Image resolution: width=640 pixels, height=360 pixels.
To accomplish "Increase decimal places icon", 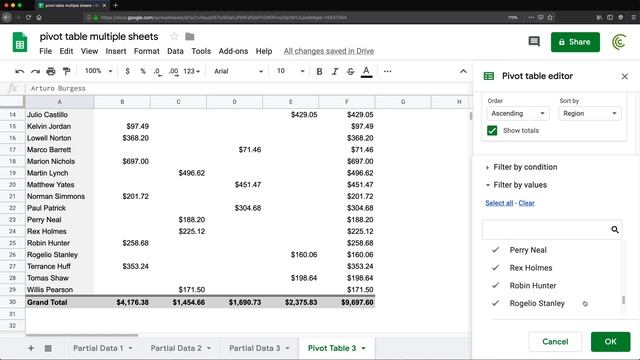I will [x=173, y=71].
